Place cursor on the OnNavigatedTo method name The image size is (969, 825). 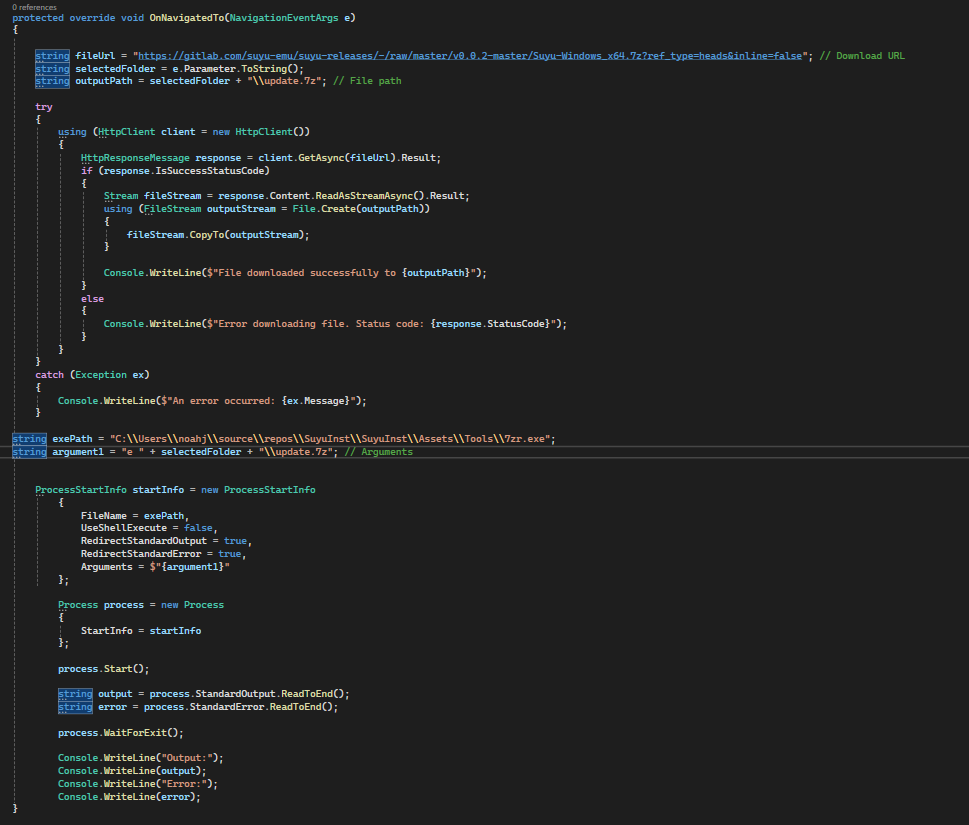[187, 17]
